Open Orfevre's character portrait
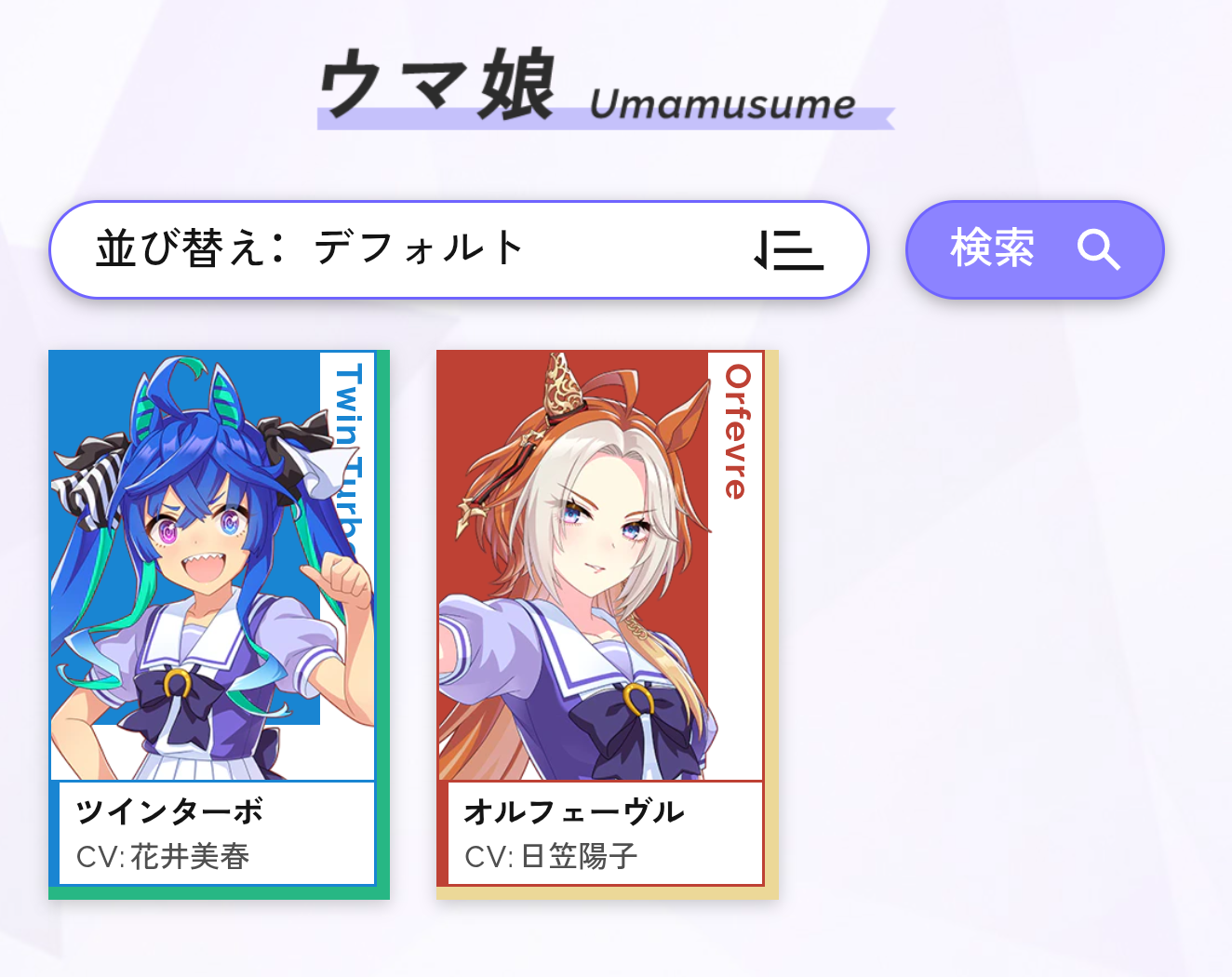The height and width of the screenshot is (977, 1232). pos(600,566)
